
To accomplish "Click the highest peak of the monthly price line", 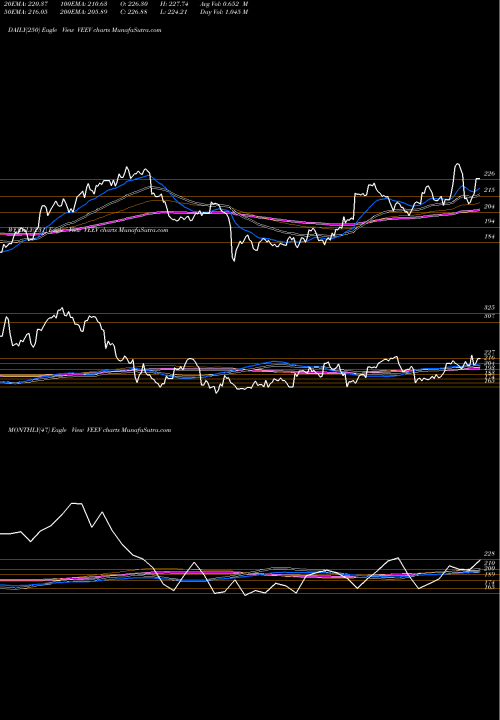I will 77,504.
